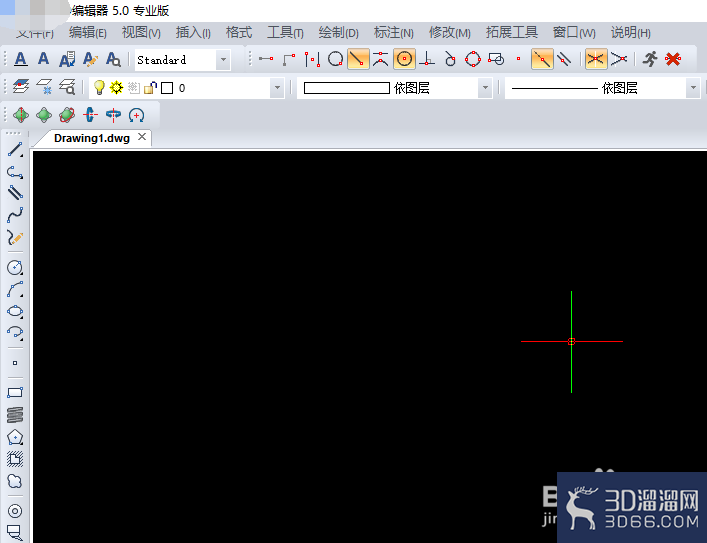Select the Polyline drawing tool

point(15,172)
